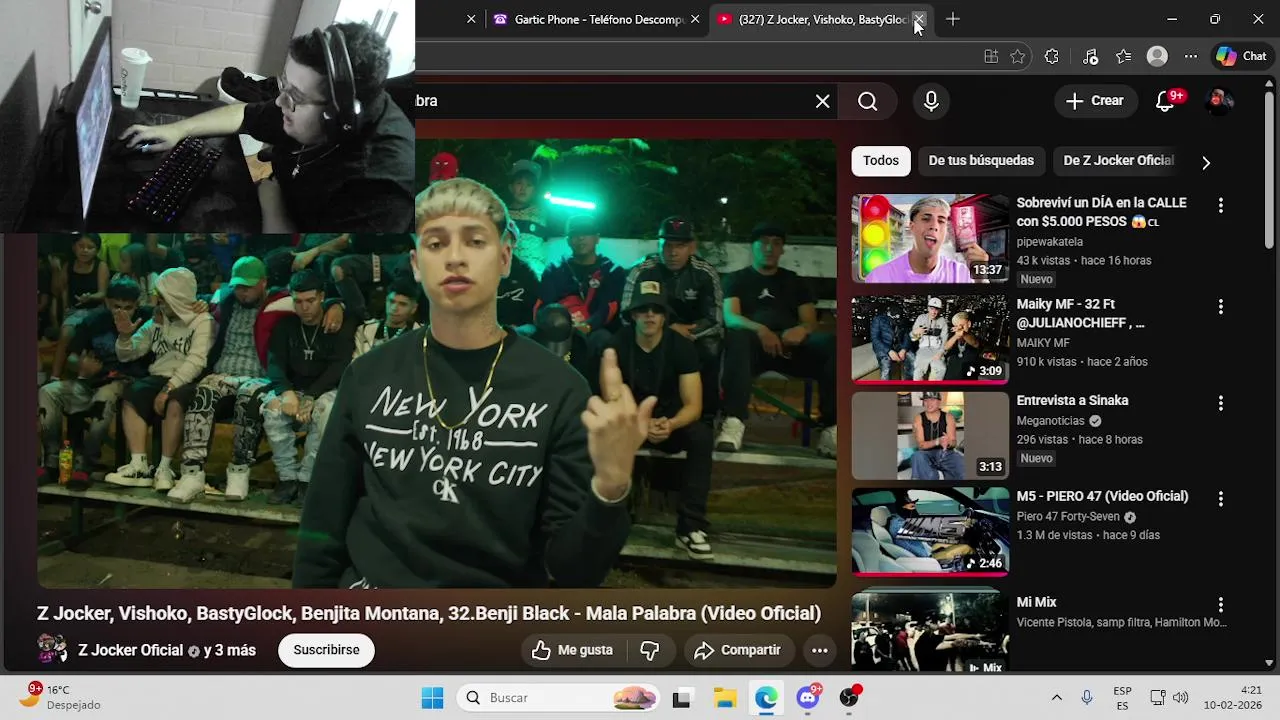Screen dimensions: 1280x720
Task: Add this page to favorites star
Action: pos(1018,57)
